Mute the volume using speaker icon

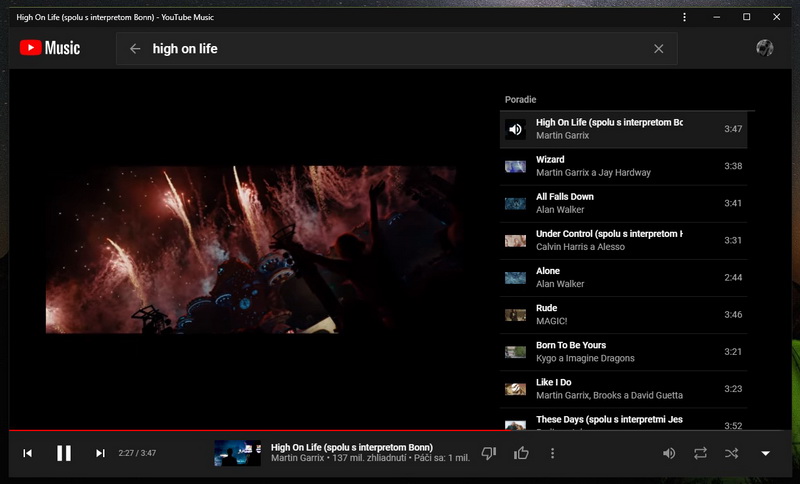[669, 453]
